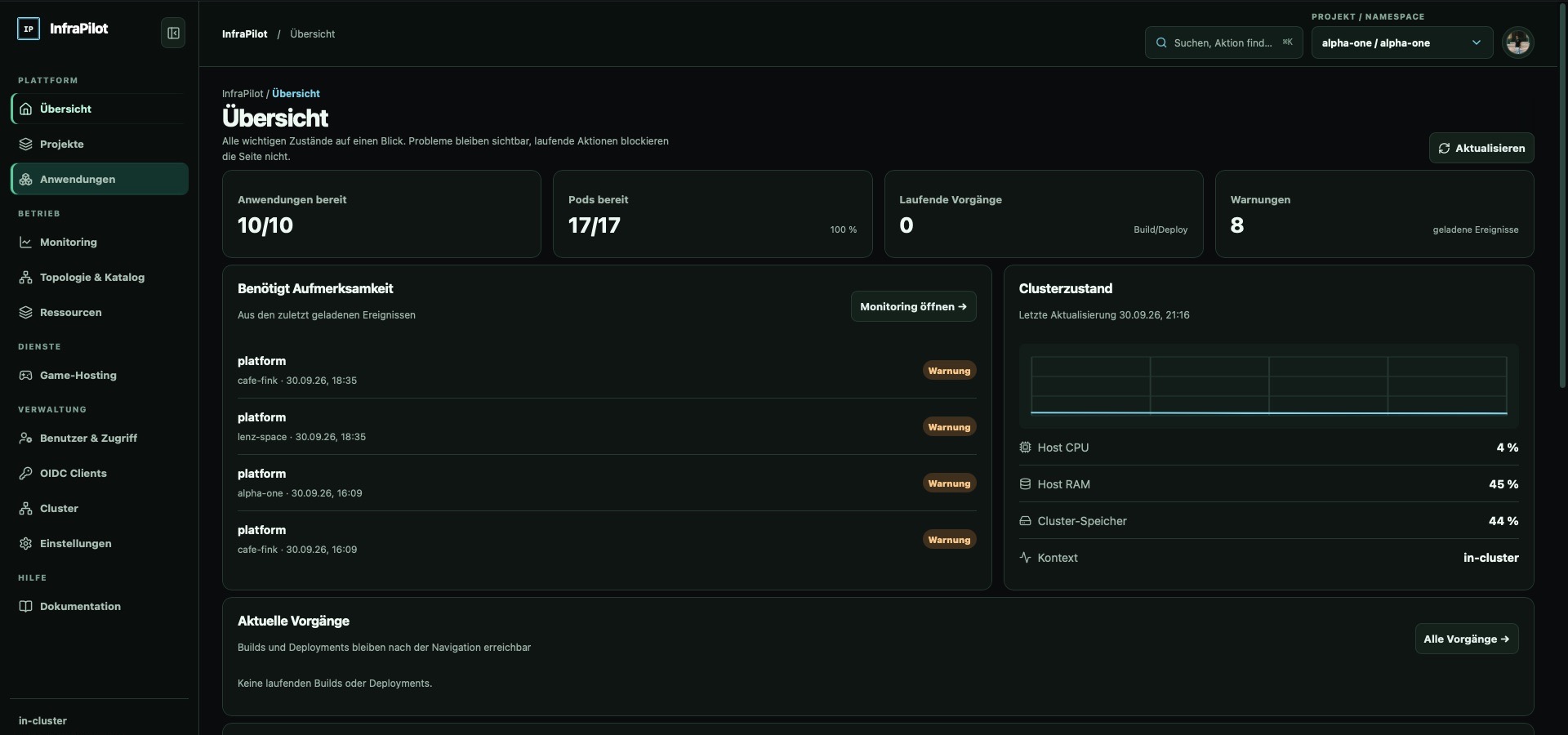The image size is (1568, 735).
Task: Click the Game-Hosting gamepad icon
Action: [x=26, y=375]
